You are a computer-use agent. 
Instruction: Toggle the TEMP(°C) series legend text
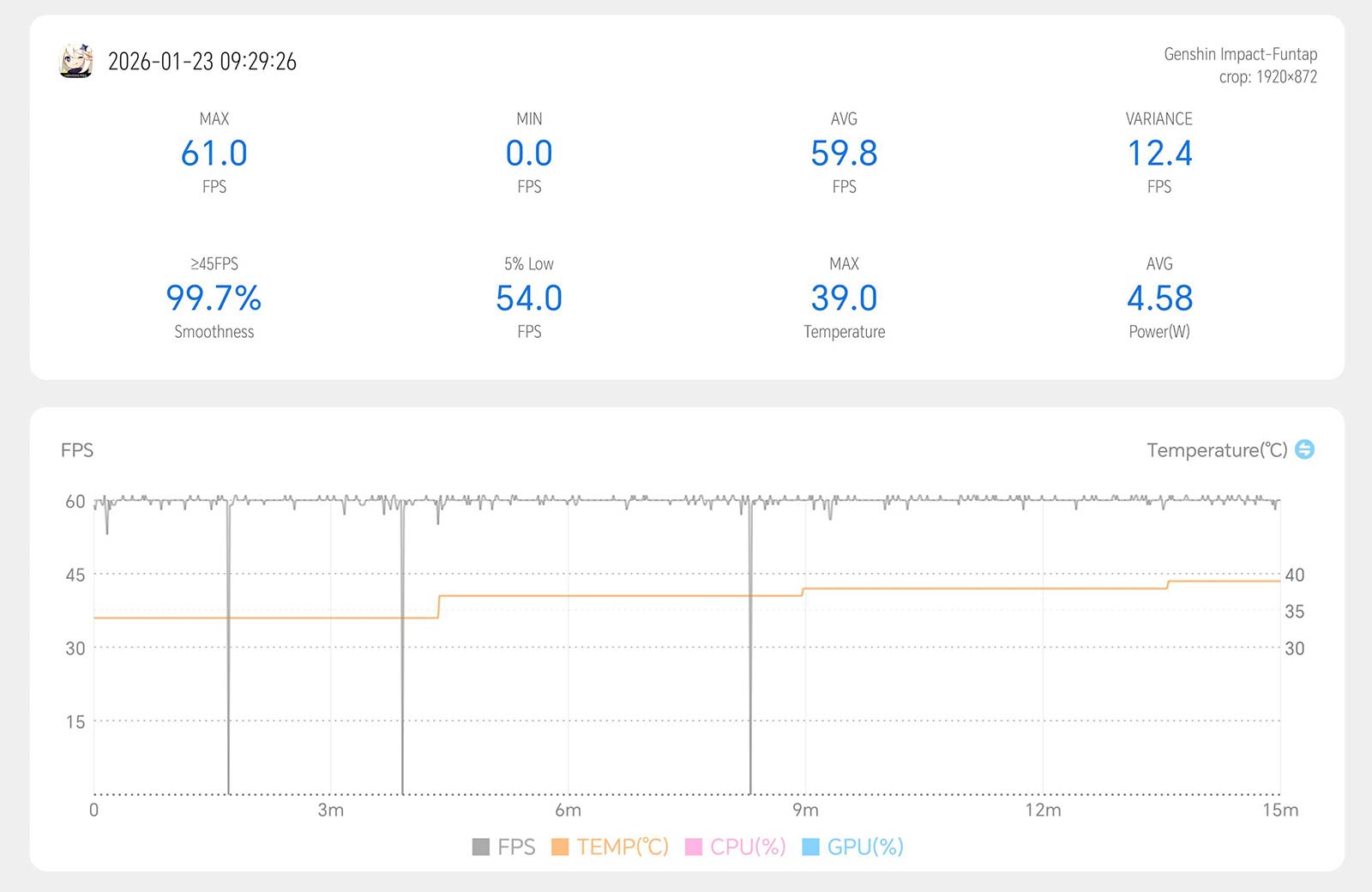[x=623, y=847]
